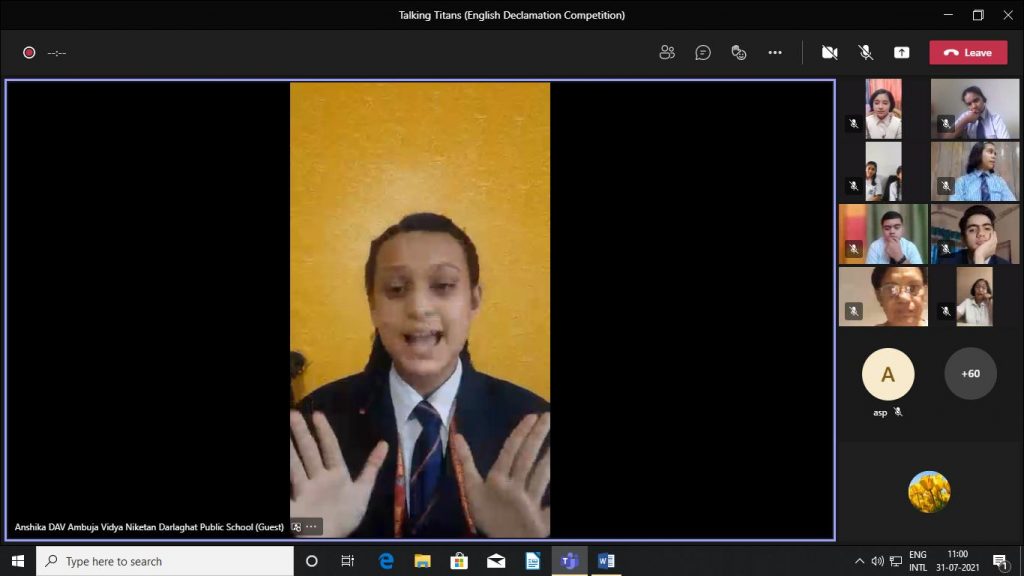Open Task View on the taskbar

348,561
